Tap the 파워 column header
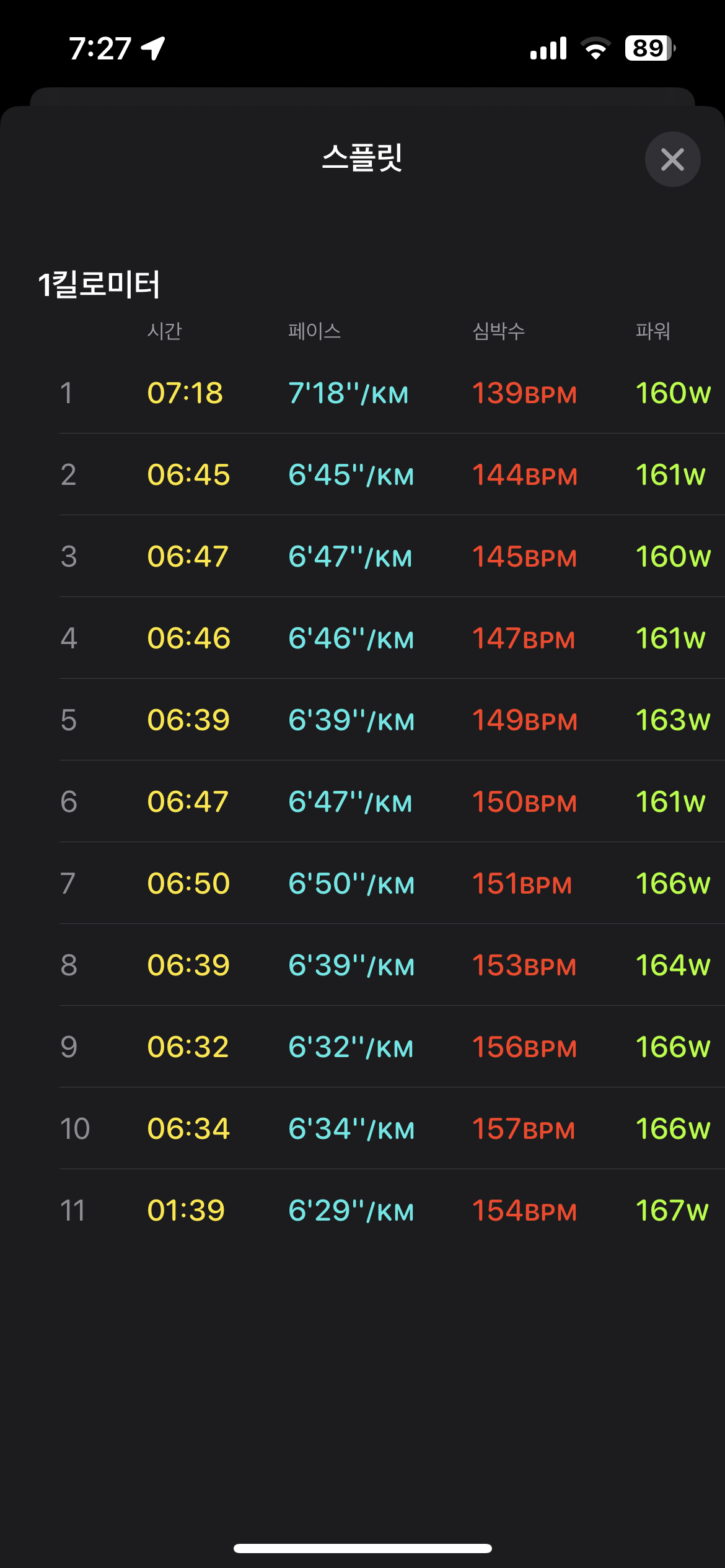This screenshot has width=725, height=1568. (x=652, y=331)
